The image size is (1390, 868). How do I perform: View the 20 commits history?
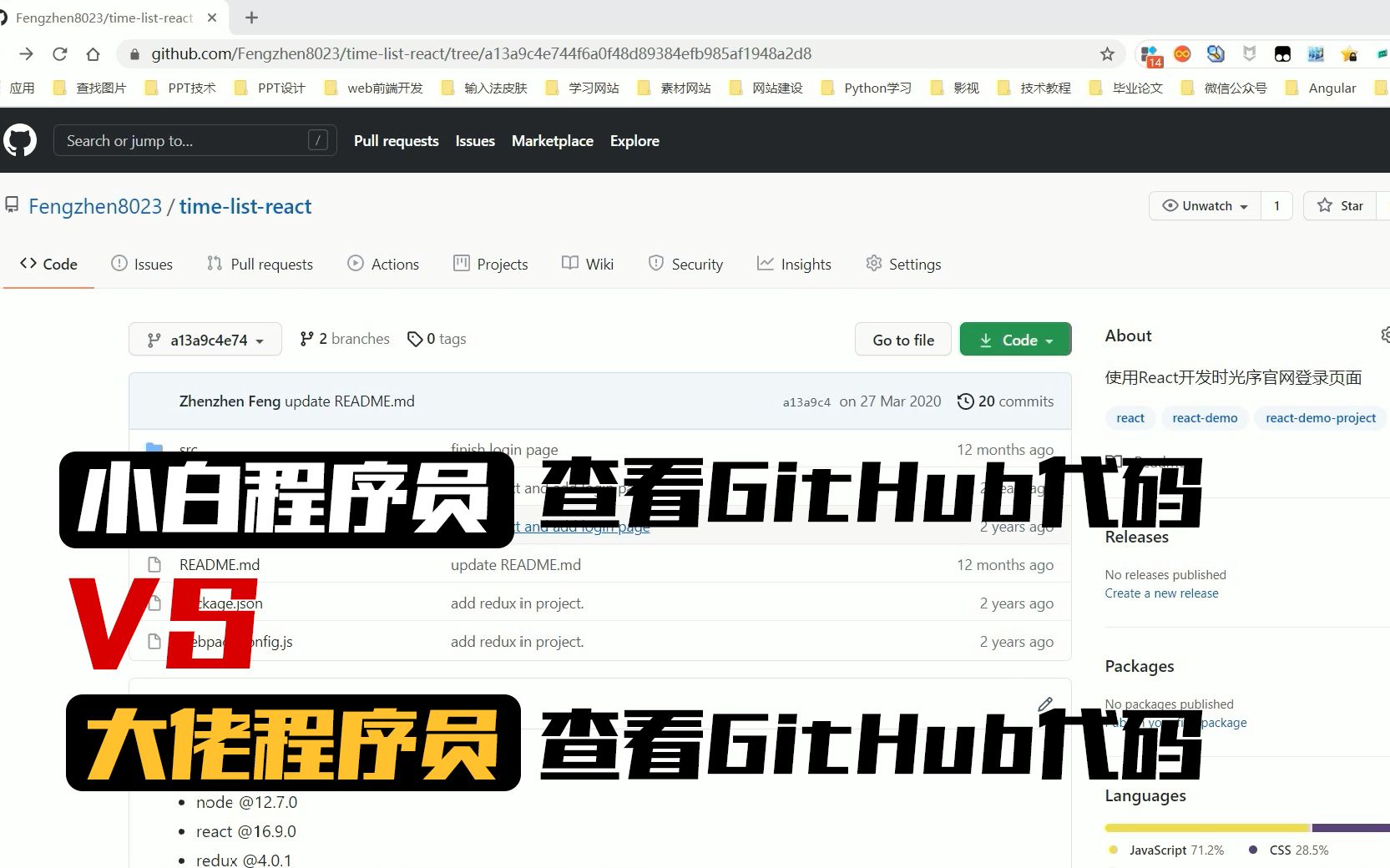(x=1005, y=401)
